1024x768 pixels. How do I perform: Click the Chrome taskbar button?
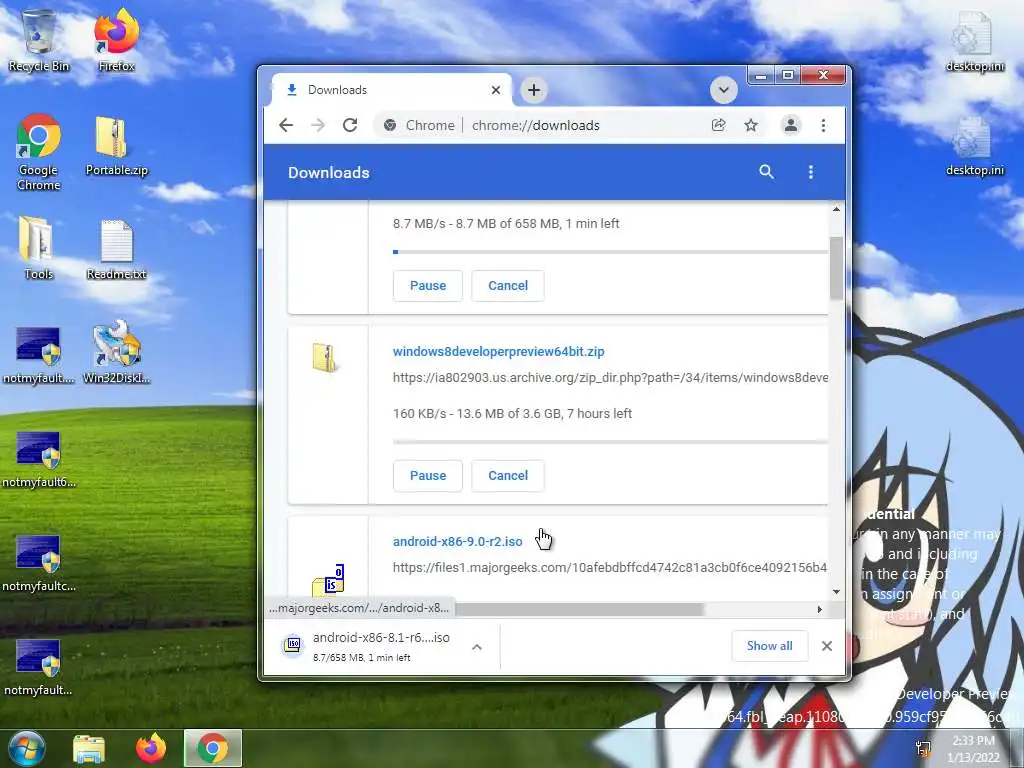point(213,748)
